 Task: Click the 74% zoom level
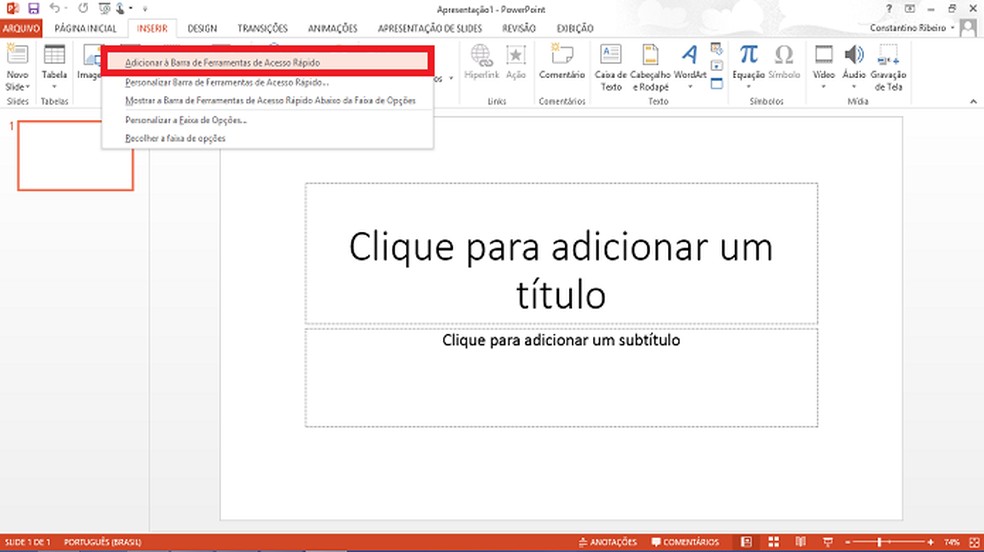(x=952, y=542)
